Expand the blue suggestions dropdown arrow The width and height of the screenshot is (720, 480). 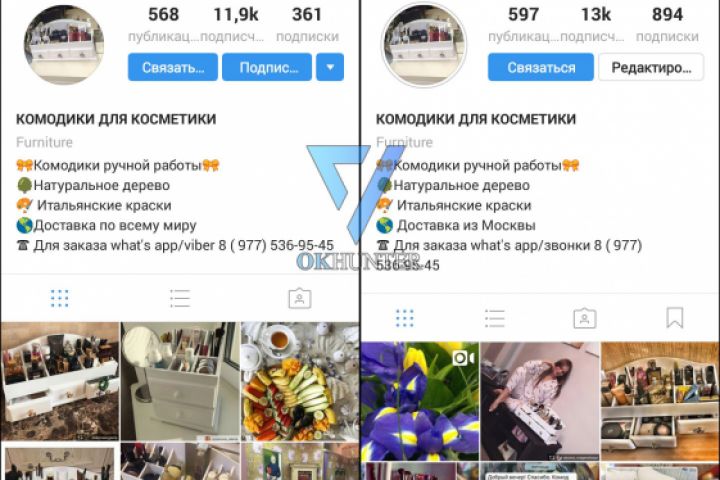[330, 67]
